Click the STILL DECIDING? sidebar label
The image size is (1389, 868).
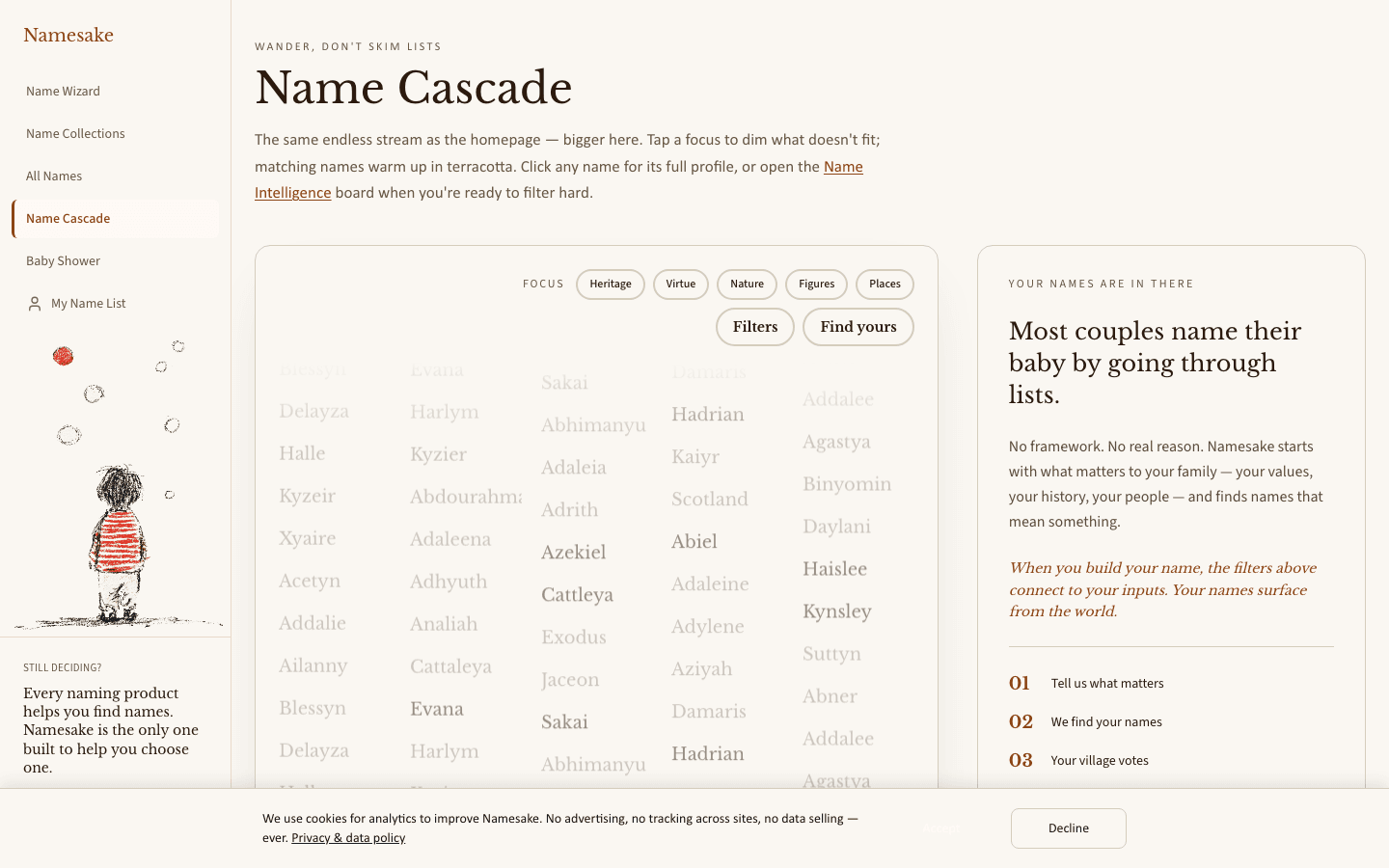coord(63,667)
